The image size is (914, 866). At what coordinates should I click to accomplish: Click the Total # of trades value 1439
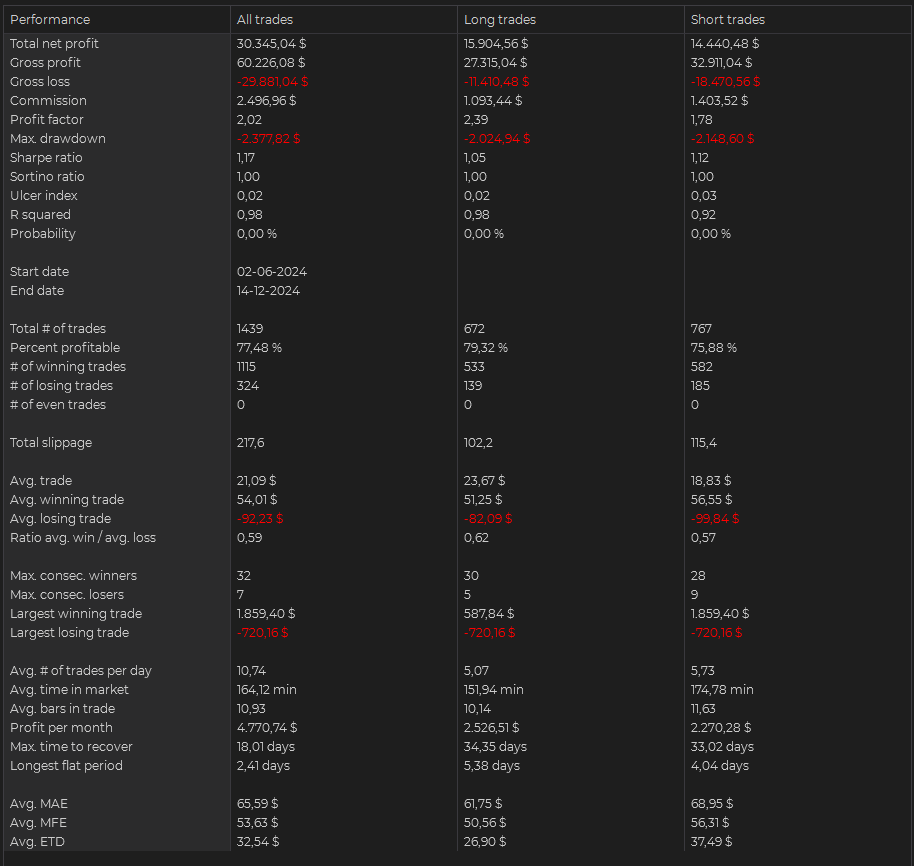[251, 328]
